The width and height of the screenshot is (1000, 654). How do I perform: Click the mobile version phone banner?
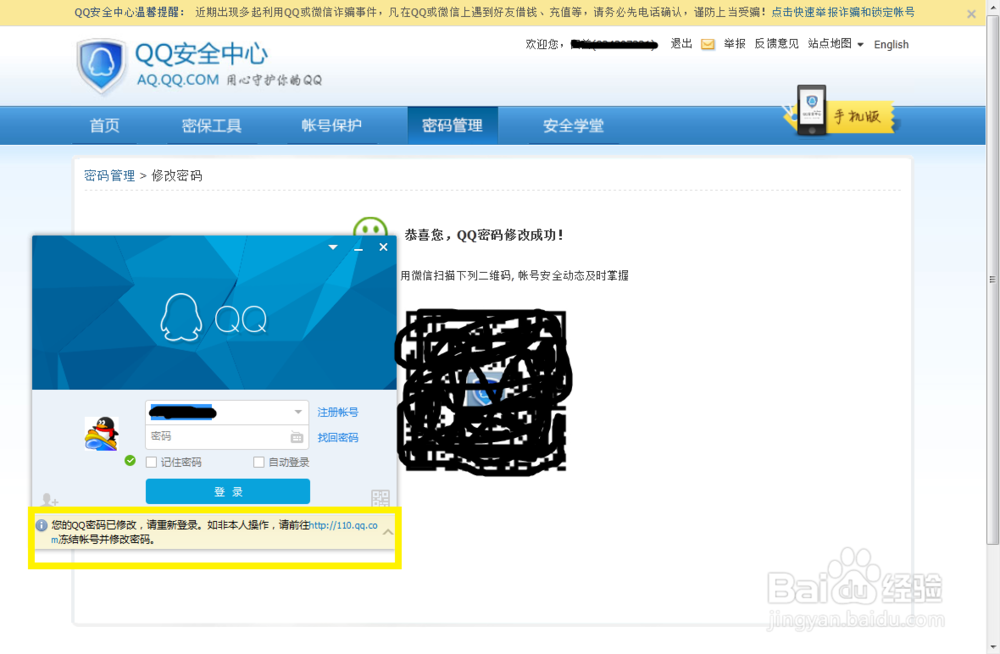tap(839, 111)
